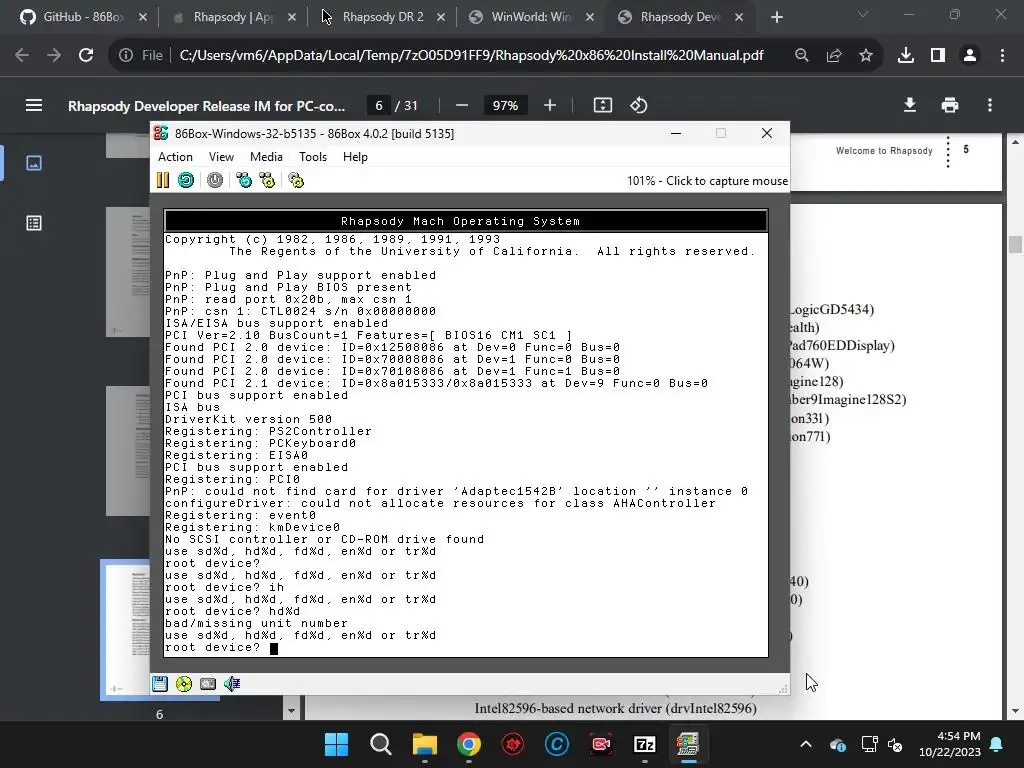The image size is (1024, 768).
Task: Show hidden system tray icons
Action: [806, 744]
